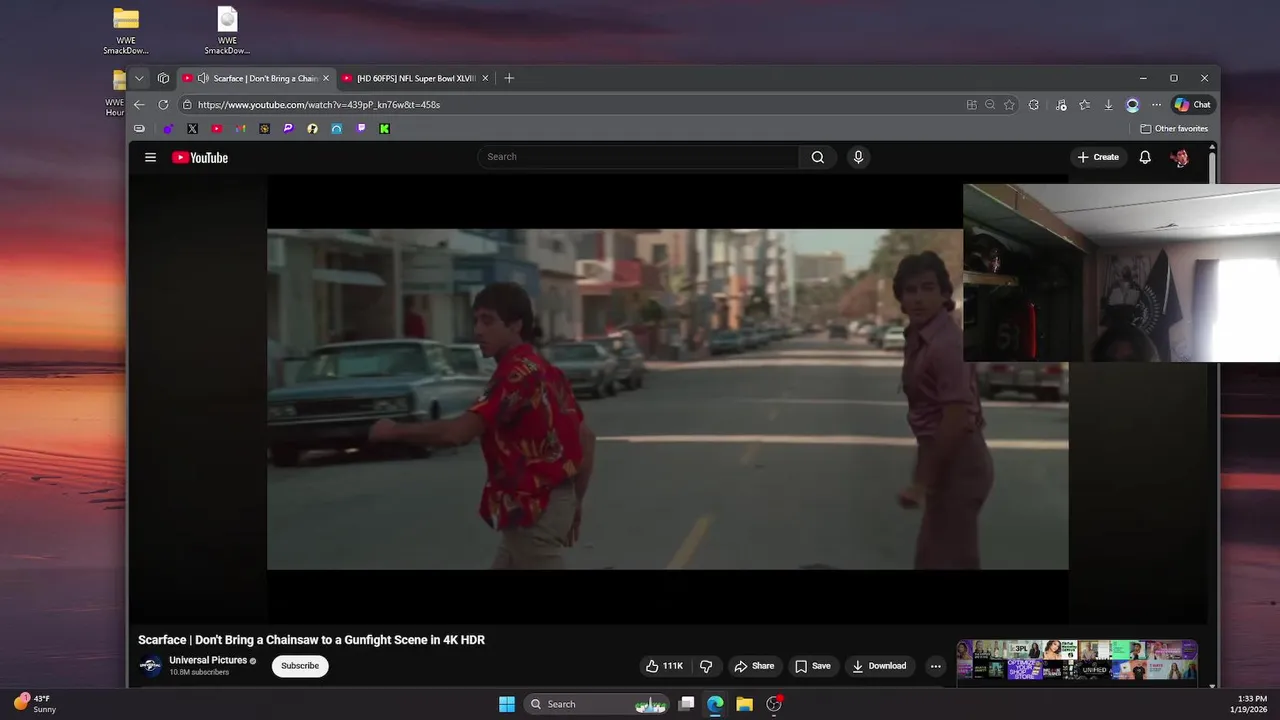Dislike the Scarface video
Screen dimensions: 1280x720
pyautogui.click(x=706, y=666)
